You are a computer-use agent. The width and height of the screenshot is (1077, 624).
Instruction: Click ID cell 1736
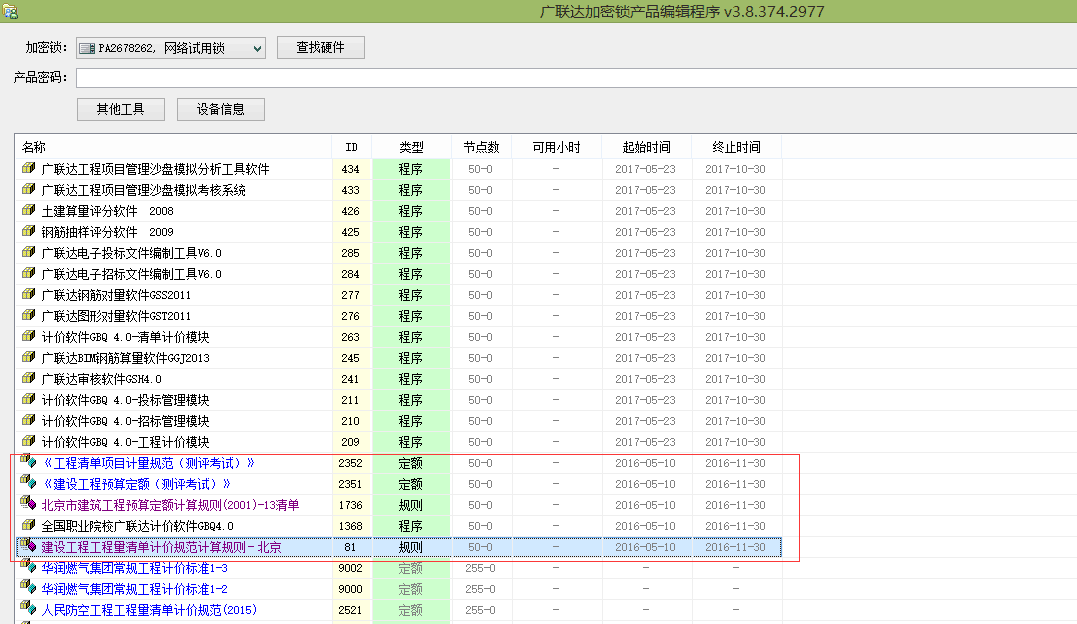351,505
